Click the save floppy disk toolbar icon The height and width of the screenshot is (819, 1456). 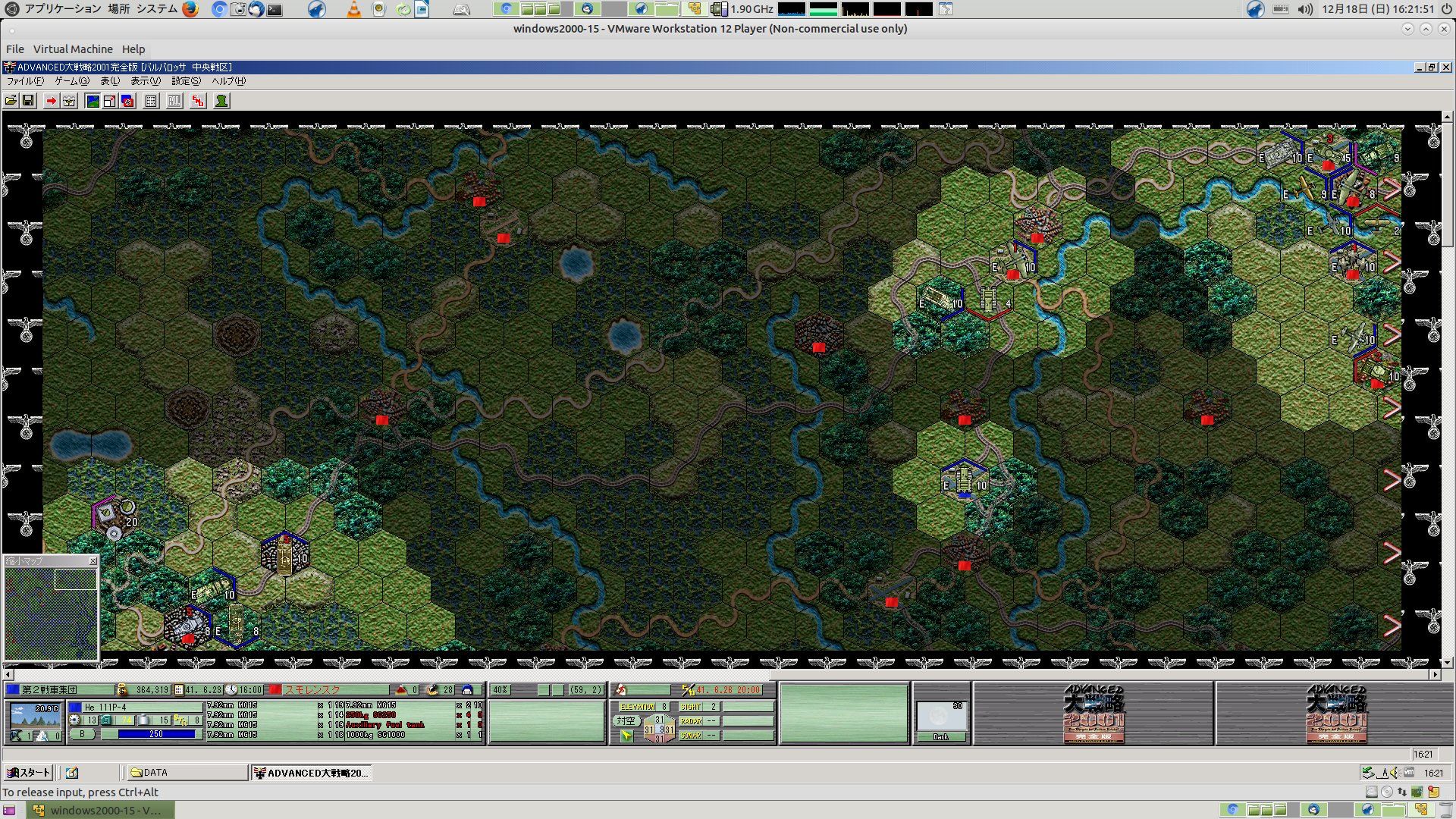[x=28, y=101]
